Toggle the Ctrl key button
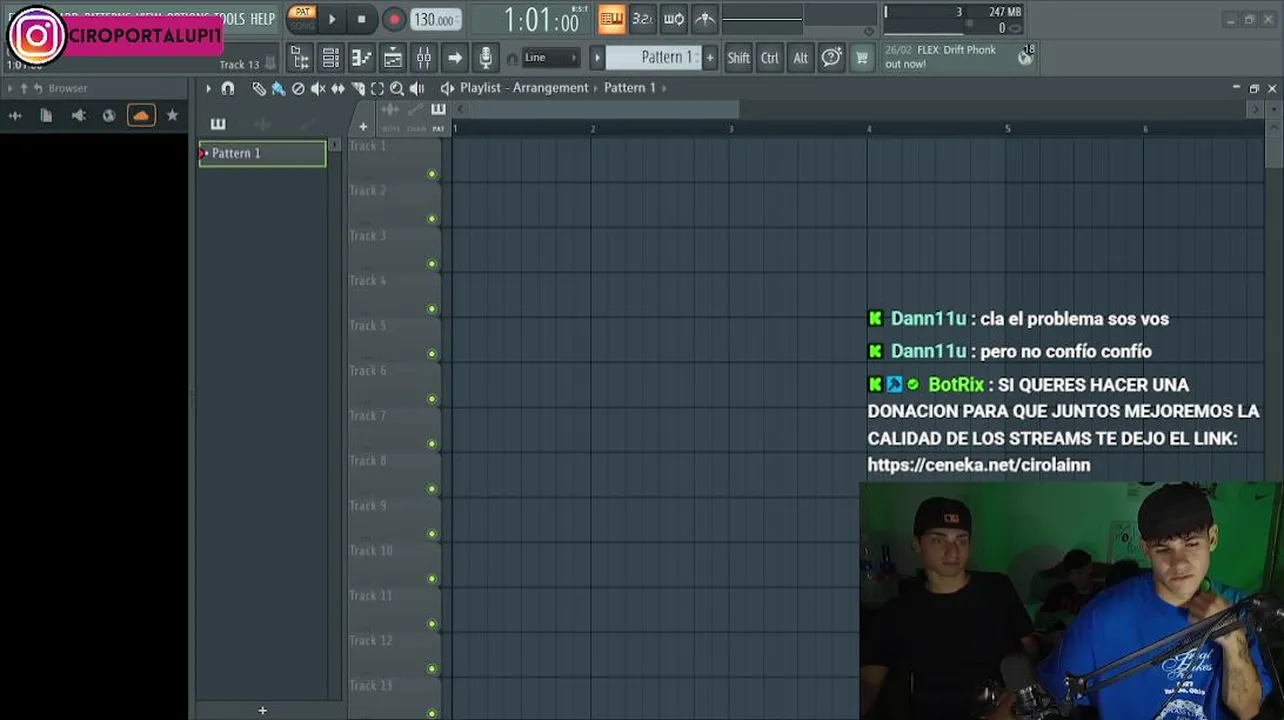The width and height of the screenshot is (1284, 720). pyautogui.click(x=769, y=58)
